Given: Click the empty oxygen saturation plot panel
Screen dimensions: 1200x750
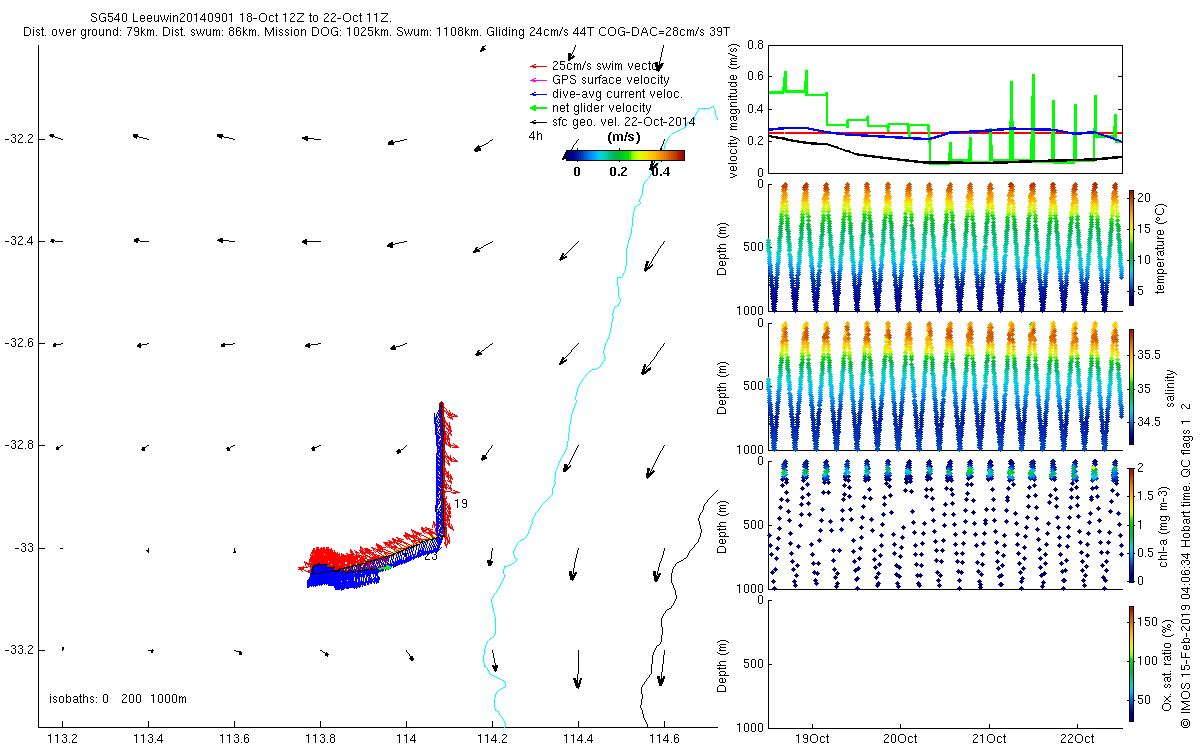Looking at the screenshot, I should 945,662.
